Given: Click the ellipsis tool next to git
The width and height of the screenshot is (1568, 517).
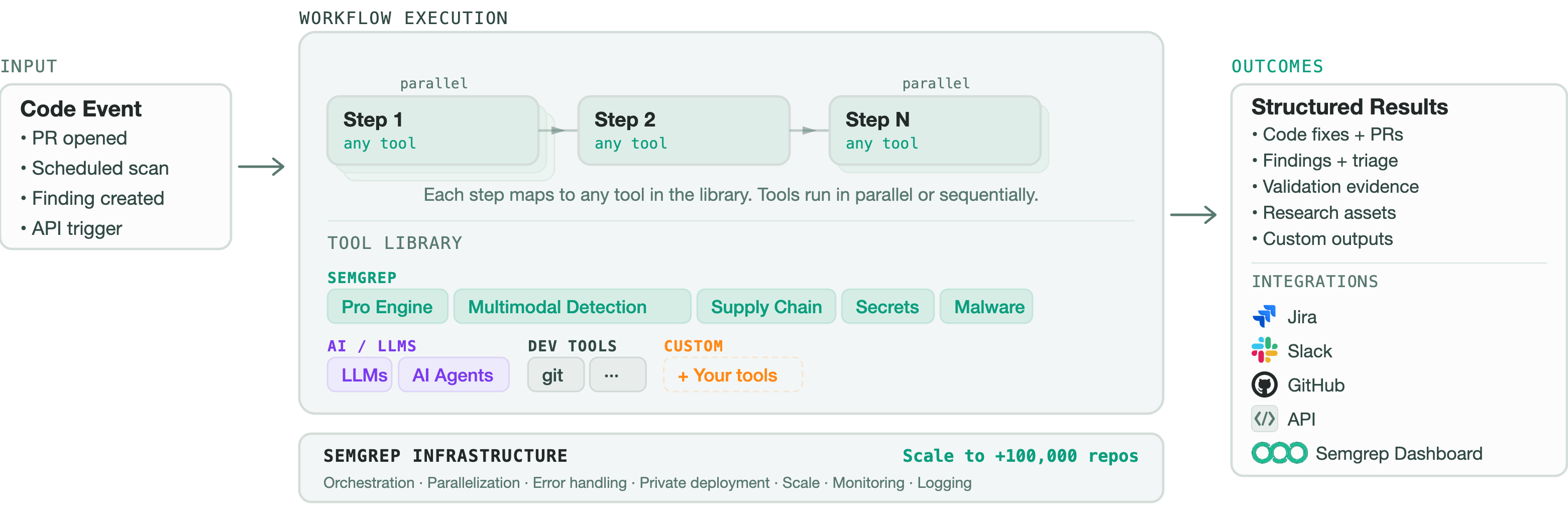Looking at the screenshot, I should click(618, 374).
